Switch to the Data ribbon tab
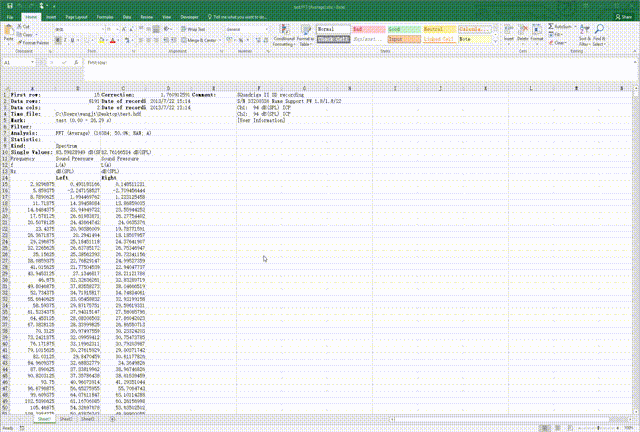This screenshot has height=432, width=640. coord(127,17)
